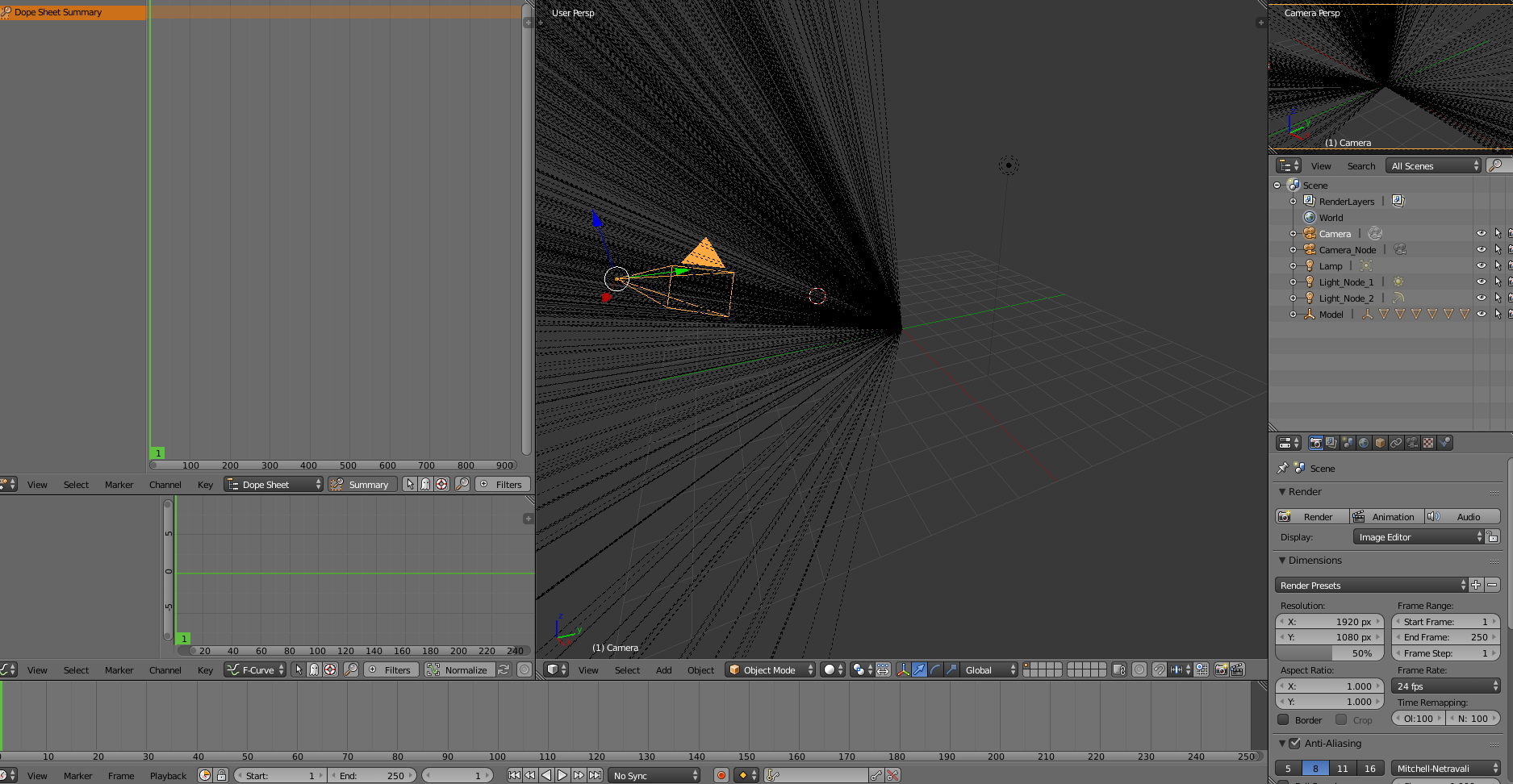
Task: Select the rotate manipulator arc icon
Action: (935, 669)
